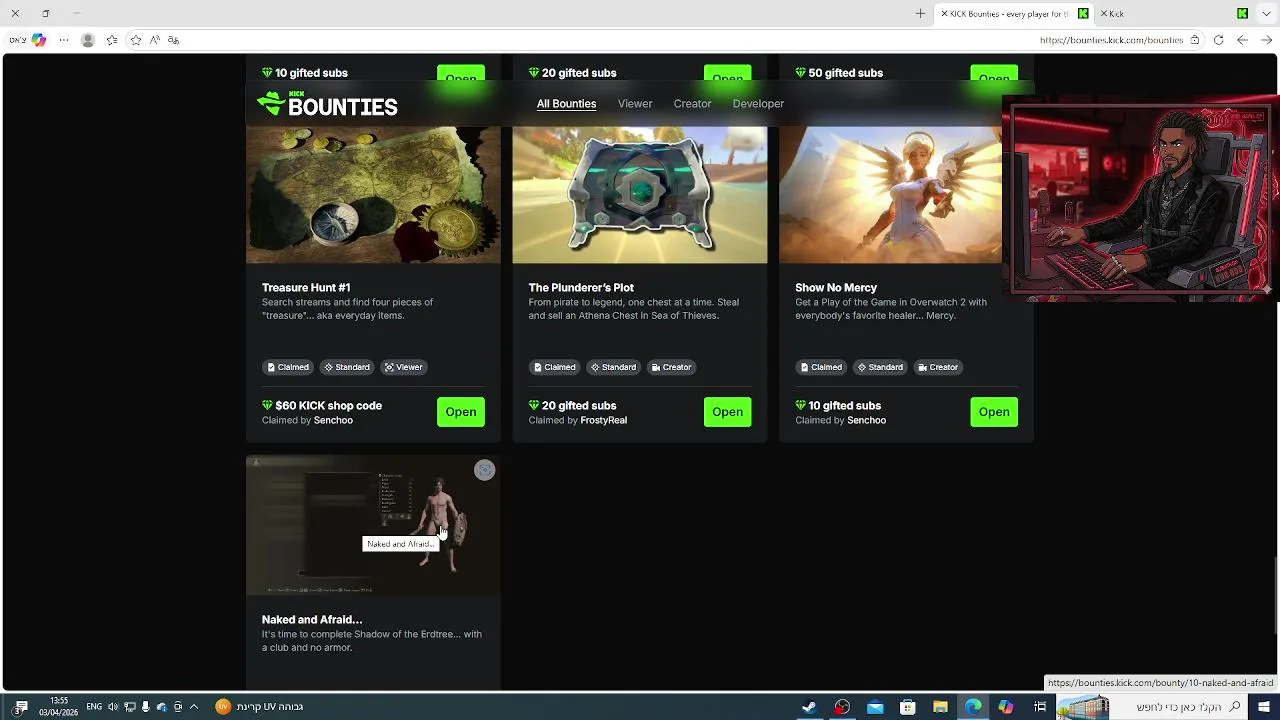
Task: Open Steam from the taskbar
Action: 809,707
